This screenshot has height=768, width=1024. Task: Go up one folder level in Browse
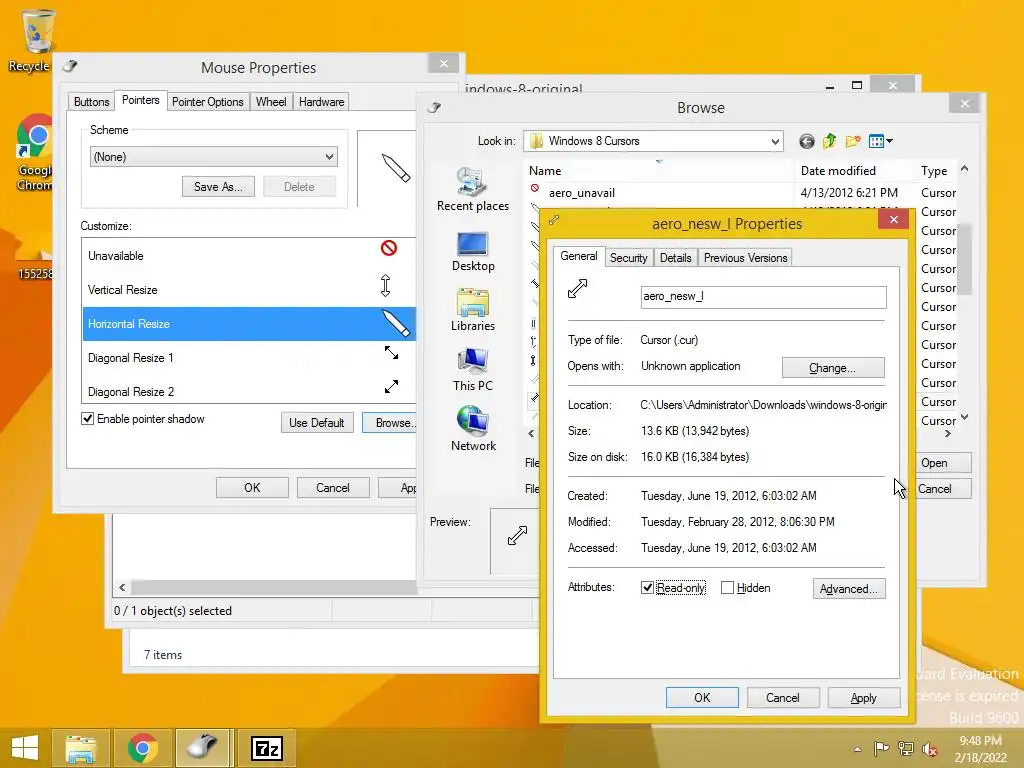(829, 141)
